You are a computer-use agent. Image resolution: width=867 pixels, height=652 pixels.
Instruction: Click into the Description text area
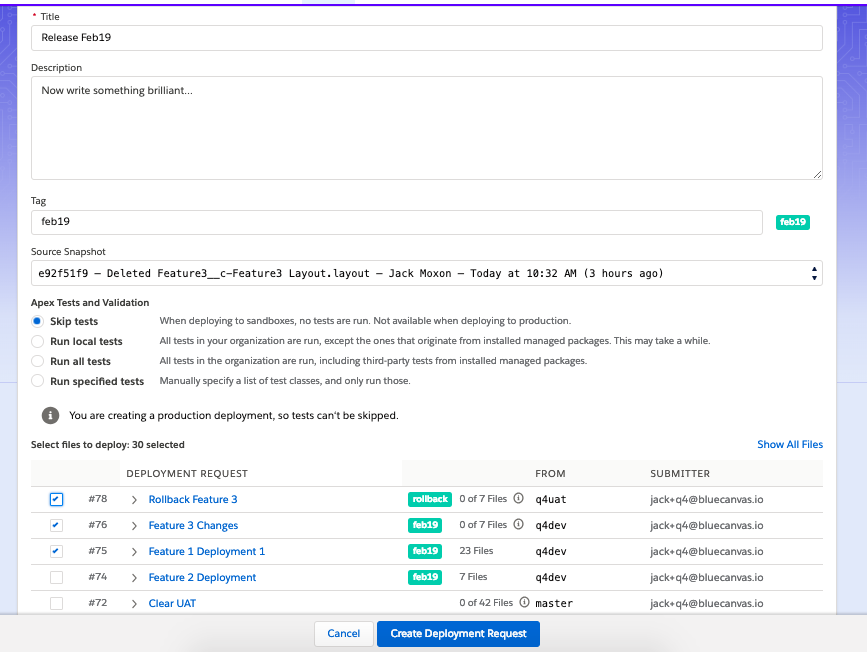pos(426,128)
